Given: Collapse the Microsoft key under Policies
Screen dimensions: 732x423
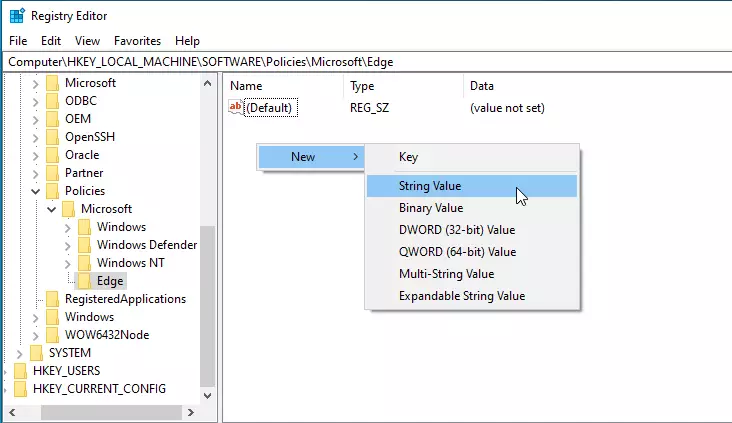Looking at the screenshot, I should (x=51, y=210).
